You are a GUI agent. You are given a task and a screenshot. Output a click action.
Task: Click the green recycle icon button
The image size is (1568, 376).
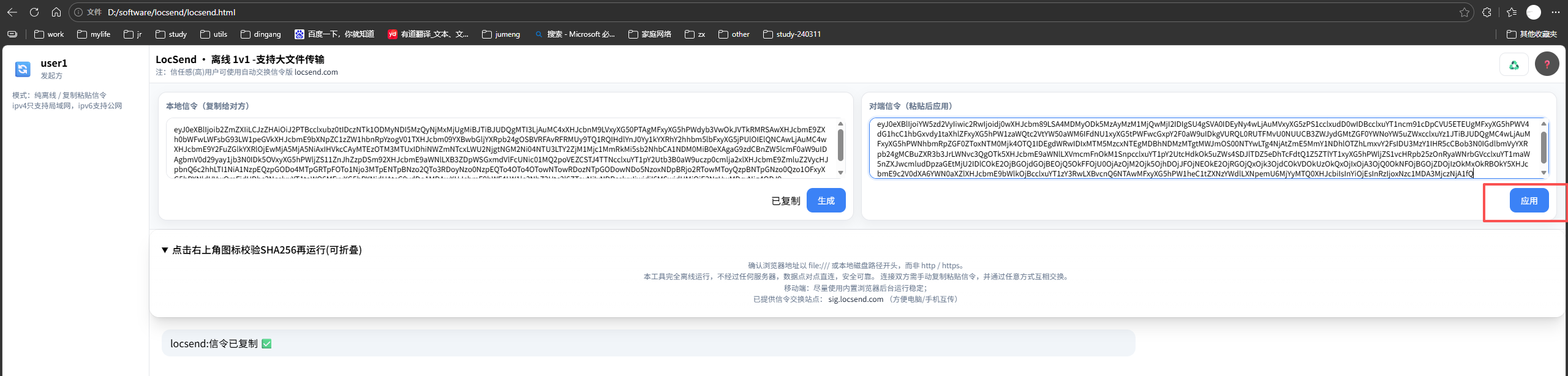pos(1513,64)
